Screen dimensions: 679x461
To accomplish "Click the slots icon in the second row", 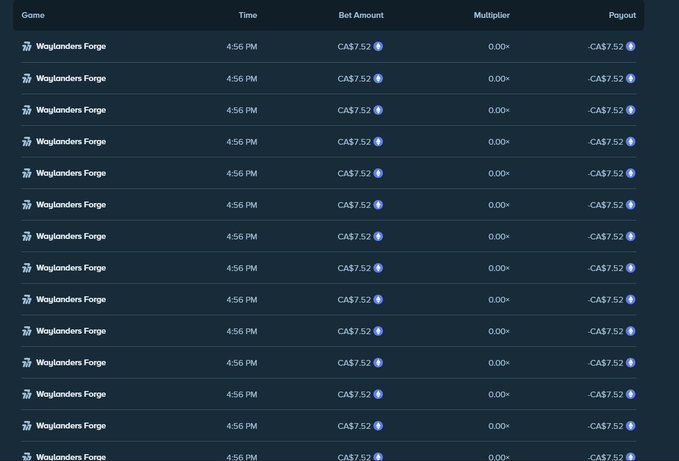I will [x=27, y=78].
